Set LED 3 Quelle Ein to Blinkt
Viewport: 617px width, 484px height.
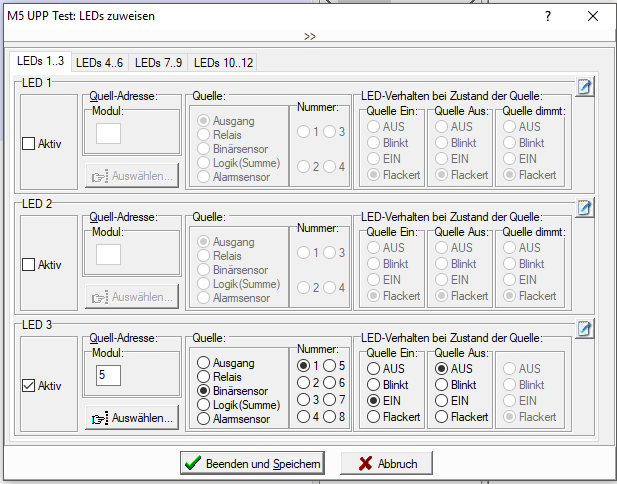(373, 385)
